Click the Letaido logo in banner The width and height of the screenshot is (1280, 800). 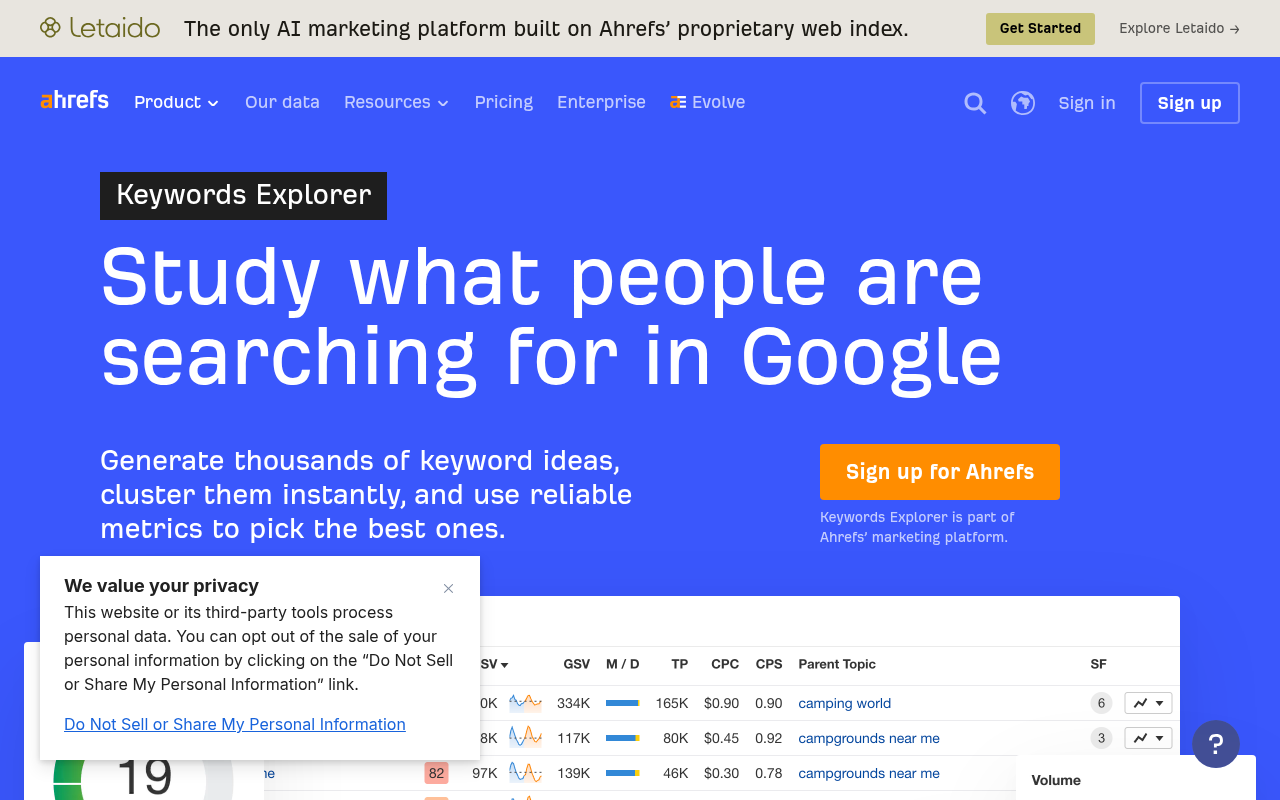click(100, 28)
